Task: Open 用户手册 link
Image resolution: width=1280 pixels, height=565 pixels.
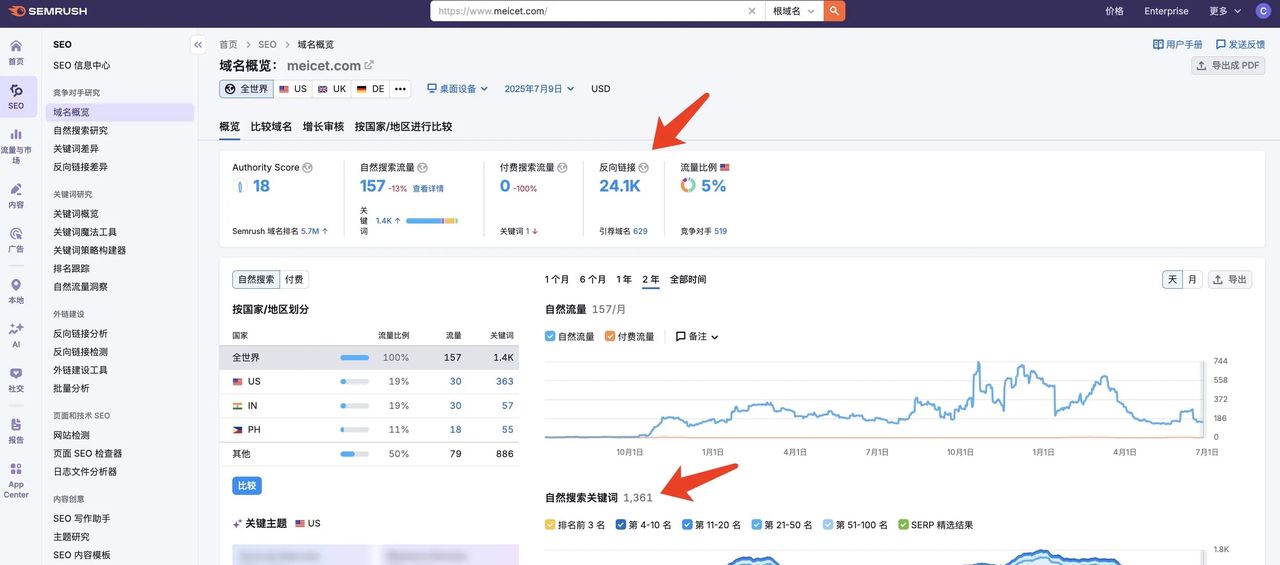Action: (1178, 45)
